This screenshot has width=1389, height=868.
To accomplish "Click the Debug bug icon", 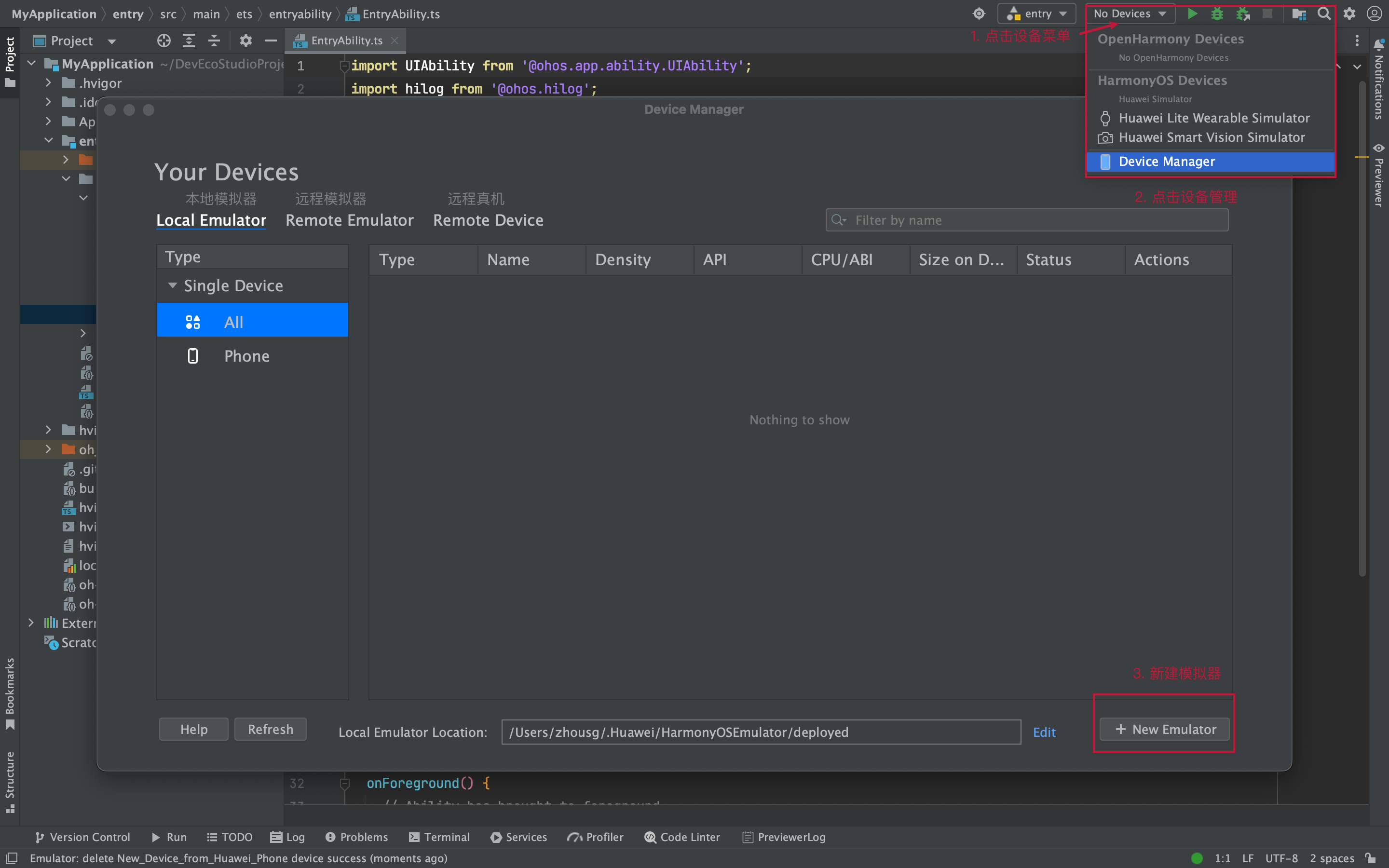I will [1217, 14].
